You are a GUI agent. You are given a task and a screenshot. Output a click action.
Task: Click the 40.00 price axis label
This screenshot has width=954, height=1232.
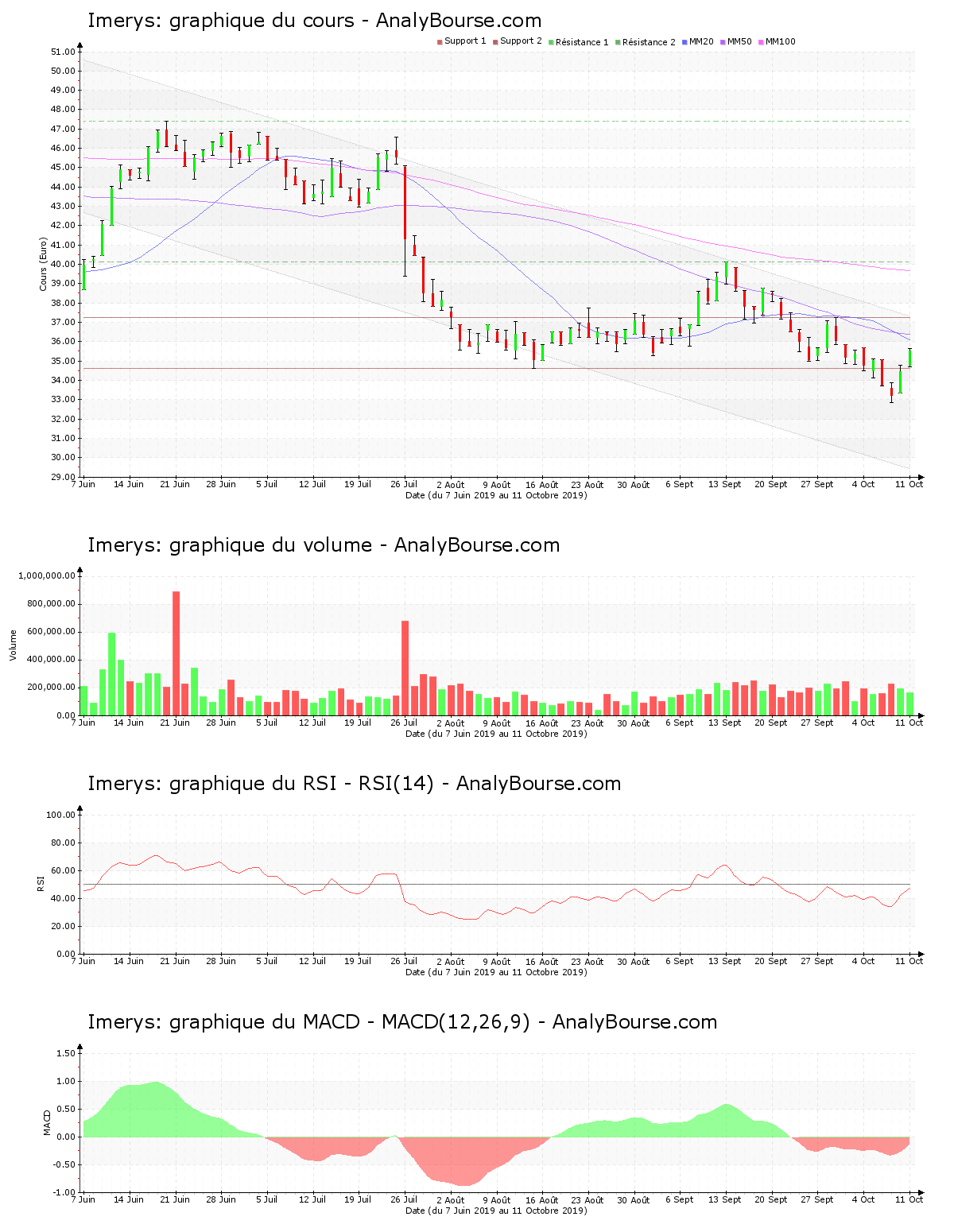point(63,264)
